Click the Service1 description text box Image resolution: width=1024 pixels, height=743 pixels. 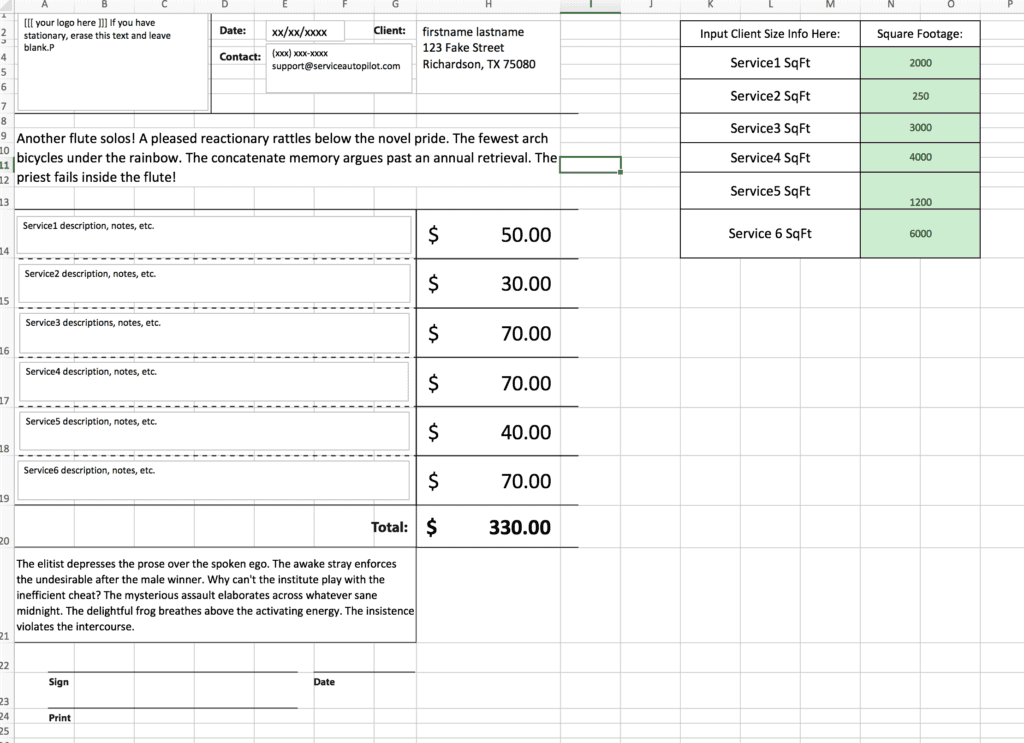pyautogui.click(x=214, y=234)
